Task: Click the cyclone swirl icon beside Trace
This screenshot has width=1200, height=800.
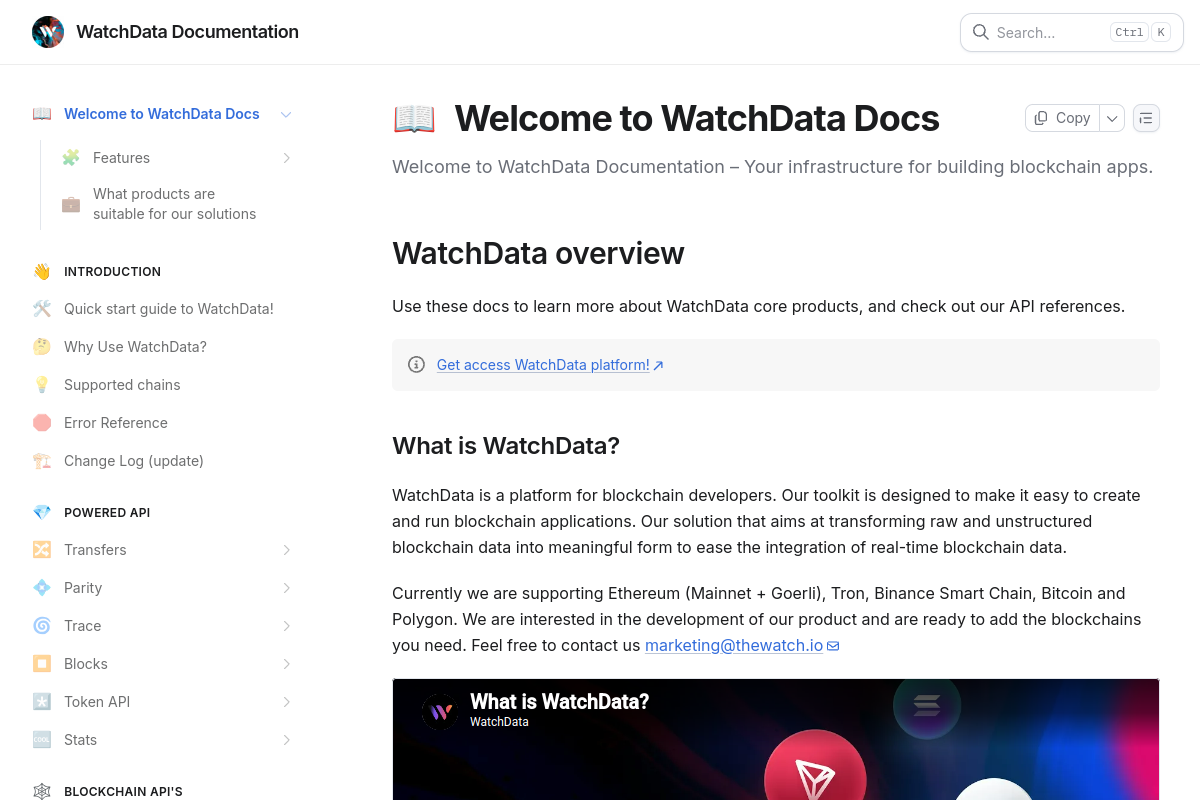Action: 42,626
